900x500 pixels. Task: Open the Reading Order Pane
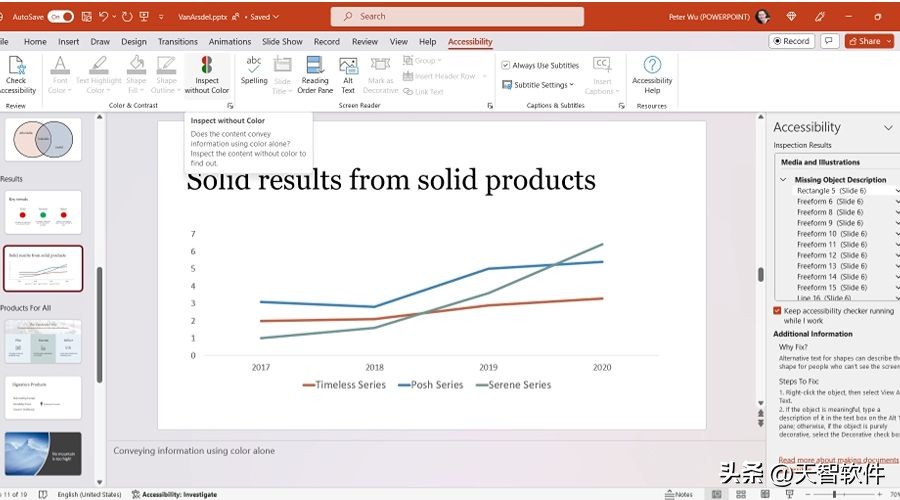point(315,75)
